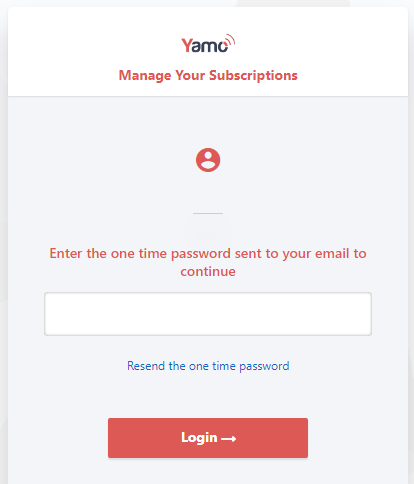
Task: Click the word 'password' in resend link
Action: point(264,366)
